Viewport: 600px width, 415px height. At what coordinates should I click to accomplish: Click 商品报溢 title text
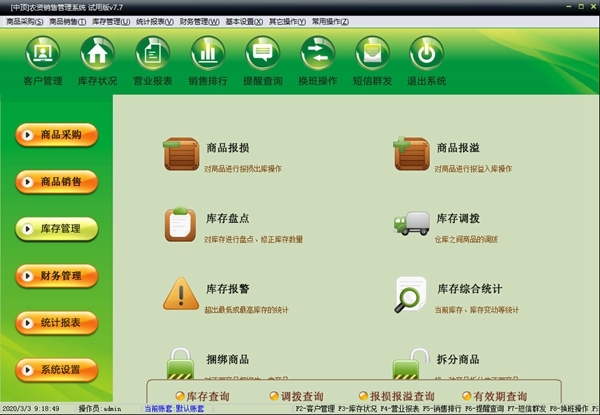pos(458,148)
